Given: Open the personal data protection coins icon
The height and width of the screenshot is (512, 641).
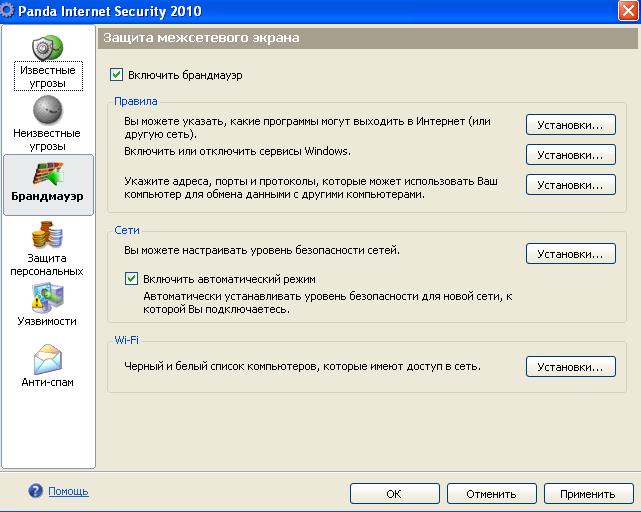Looking at the screenshot, I should pos(47,234).
